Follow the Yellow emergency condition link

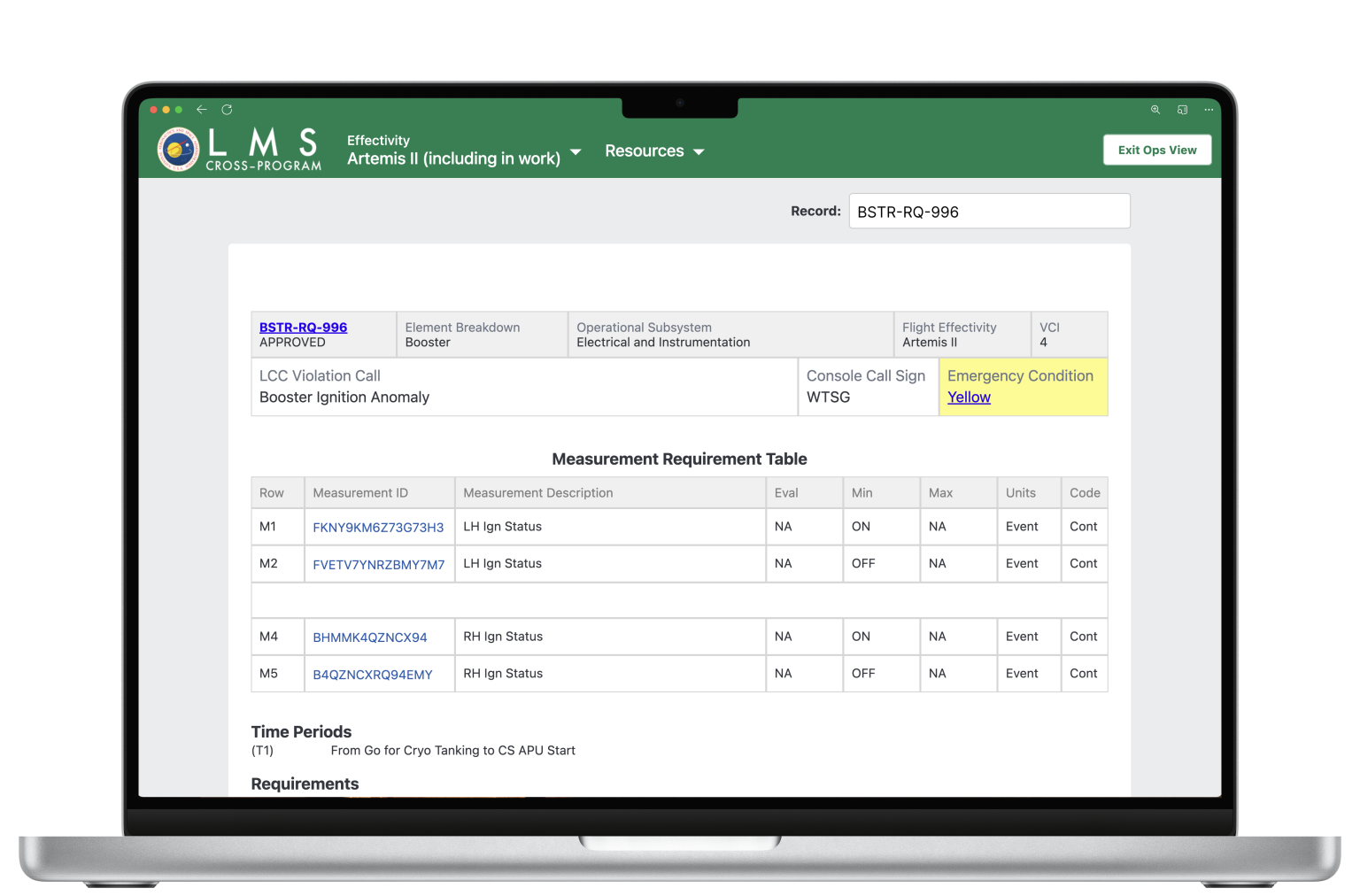point(969,397)
